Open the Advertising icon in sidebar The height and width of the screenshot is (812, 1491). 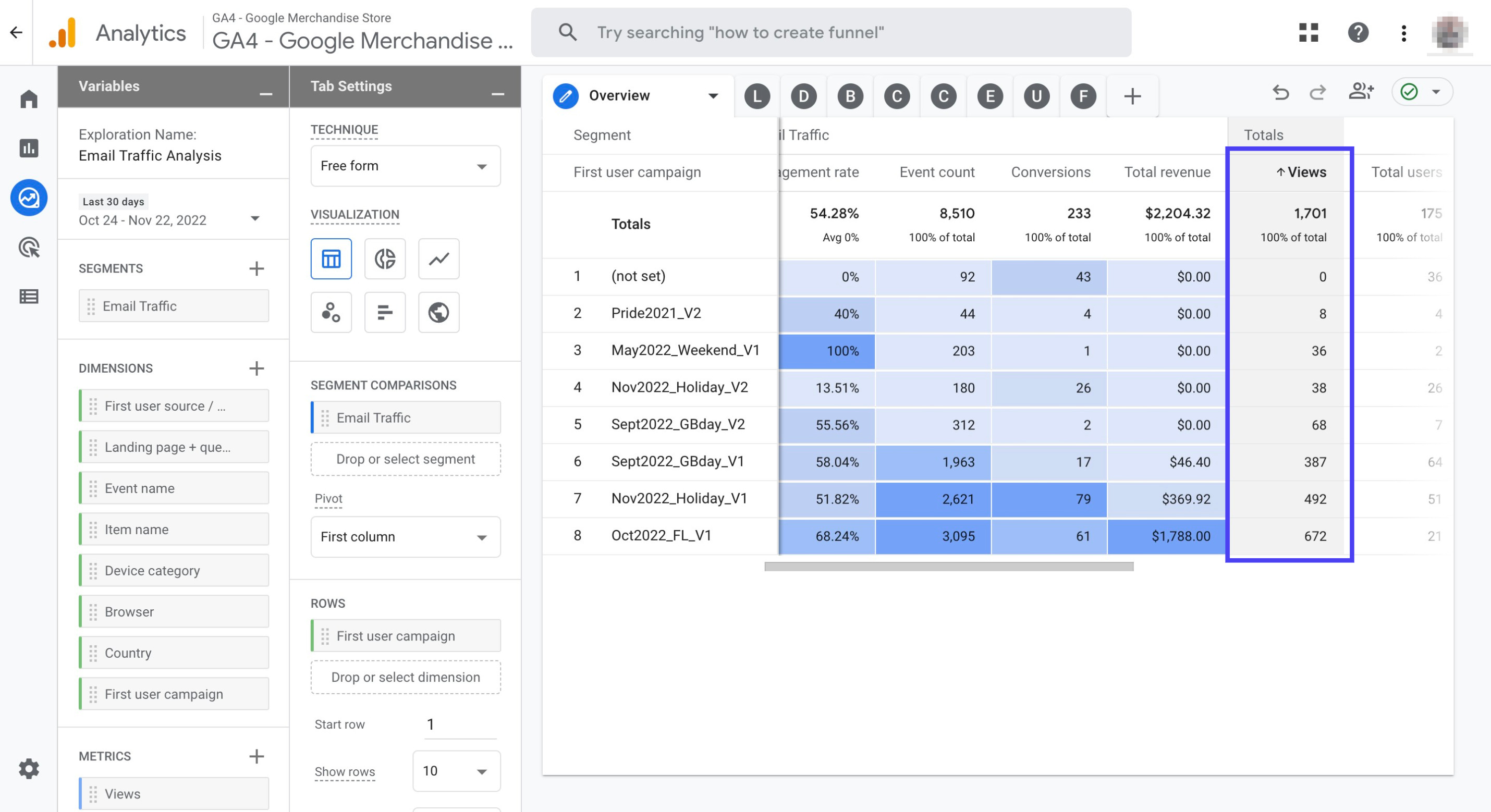29,248
